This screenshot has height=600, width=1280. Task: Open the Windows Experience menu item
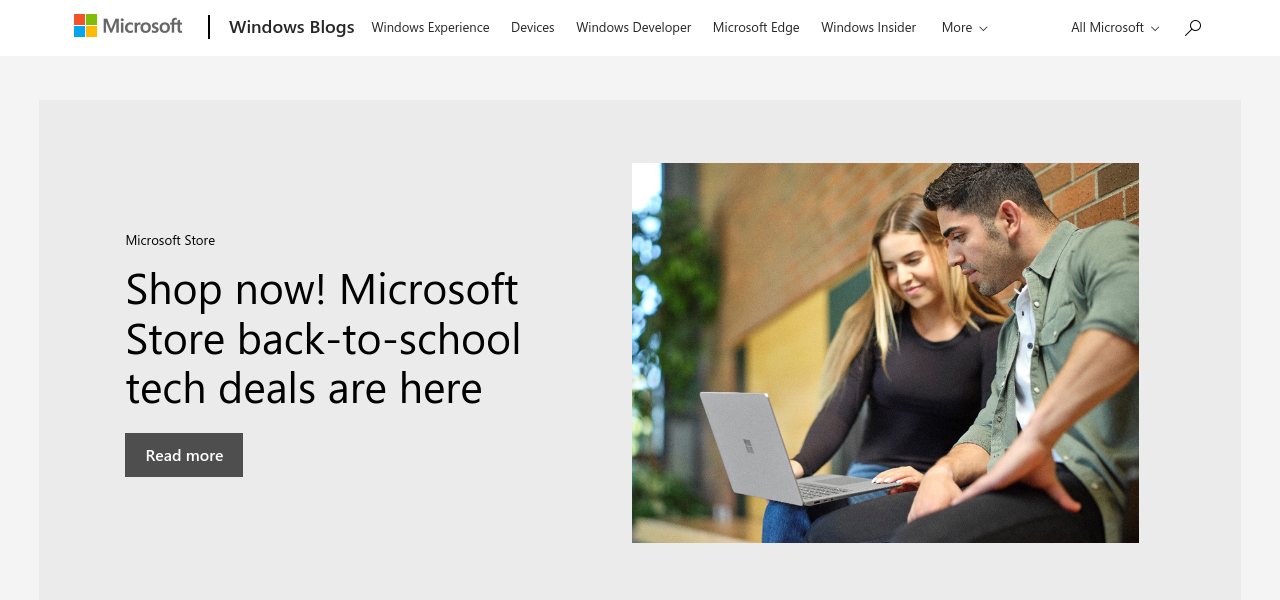coord(430,28)
